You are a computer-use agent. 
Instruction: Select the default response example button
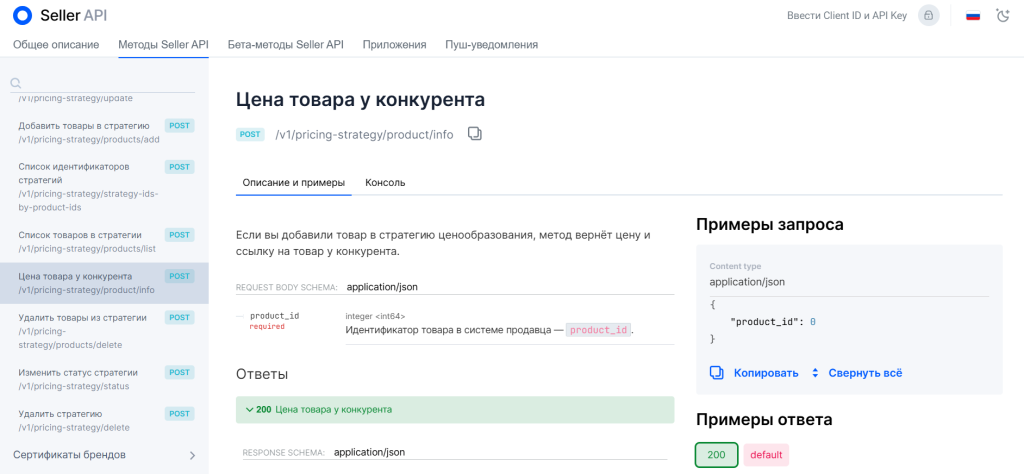(x=766, y=454)
